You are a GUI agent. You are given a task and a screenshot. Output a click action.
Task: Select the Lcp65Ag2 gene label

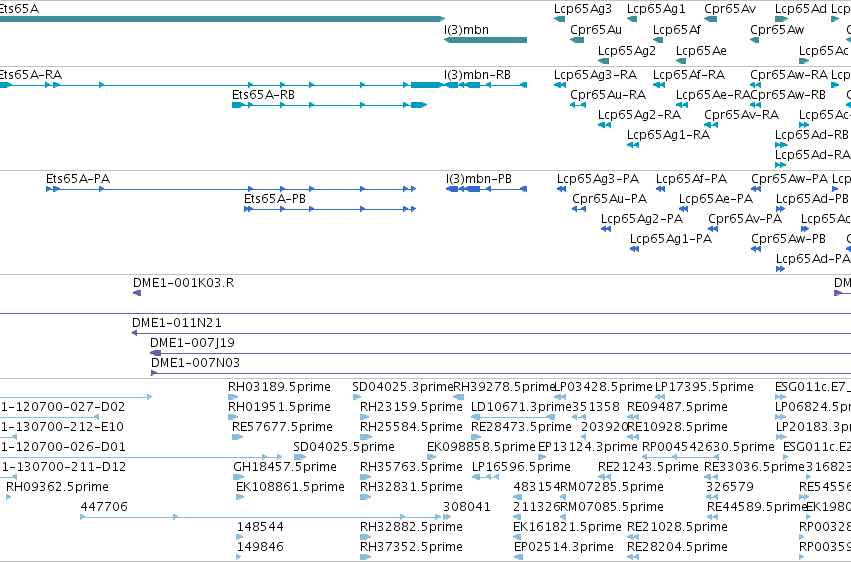tap(627, 50)
